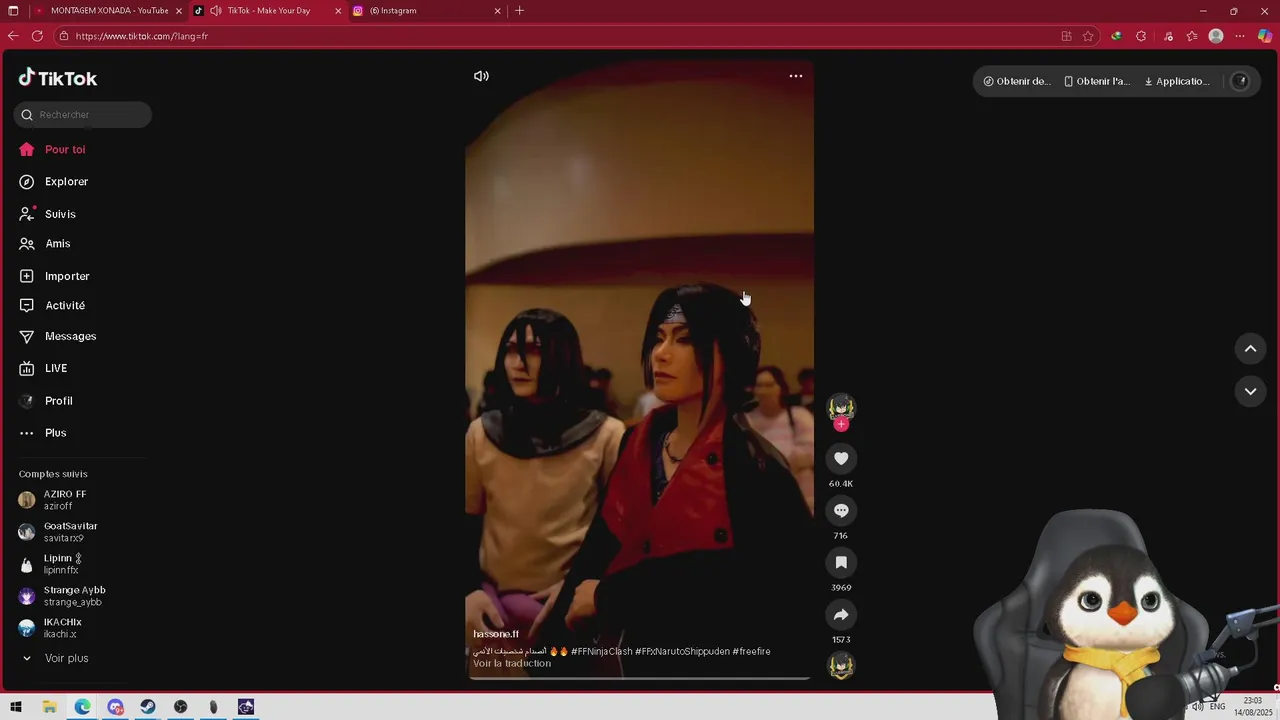The height and width of the screenshot is (720, 1280).
Task: Bookmark the video to favorites
Action: tap(841, 563)
